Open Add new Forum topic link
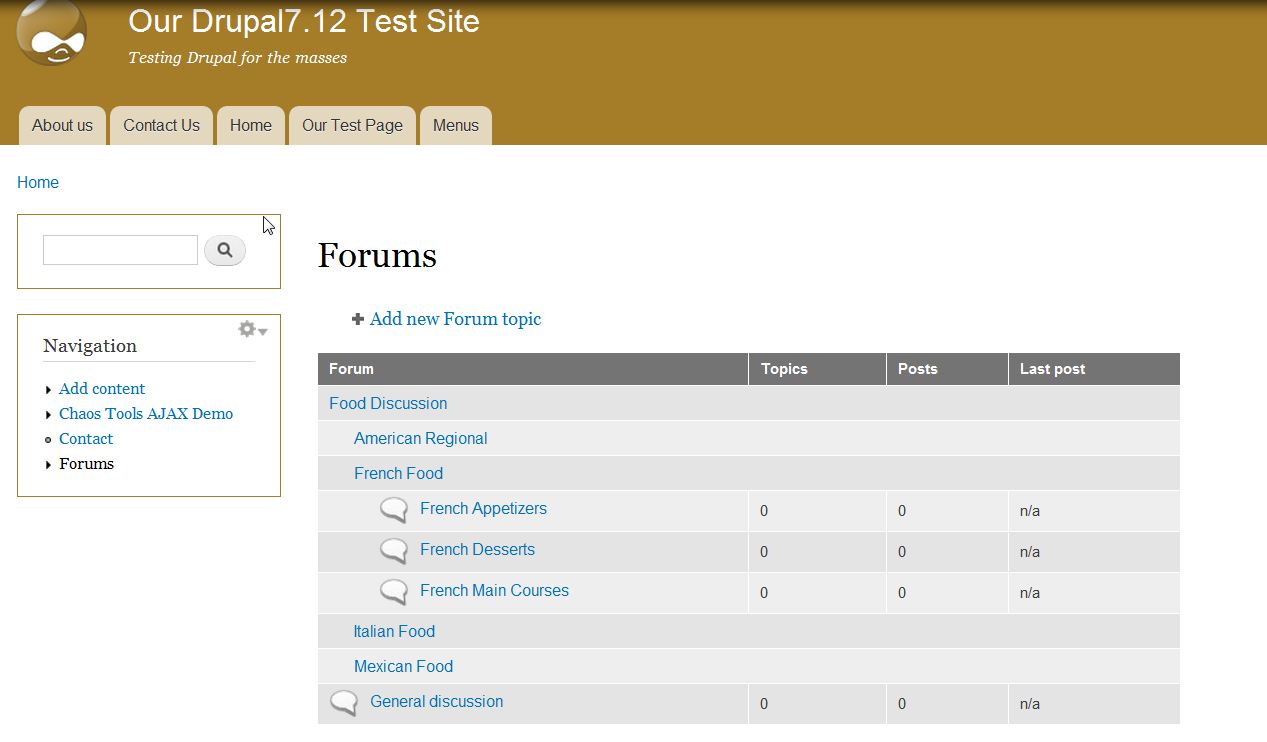This screenshot has height=742, width=1267. (x=455, y=319)
